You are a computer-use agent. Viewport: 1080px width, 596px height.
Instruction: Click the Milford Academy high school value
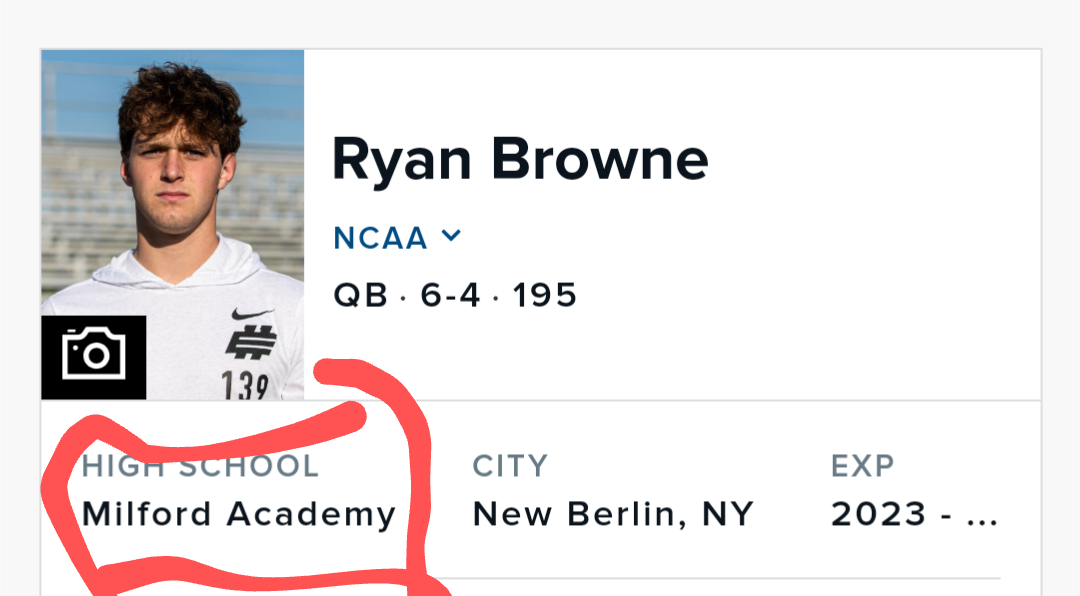pyautogui.click(x=239, y=514)
